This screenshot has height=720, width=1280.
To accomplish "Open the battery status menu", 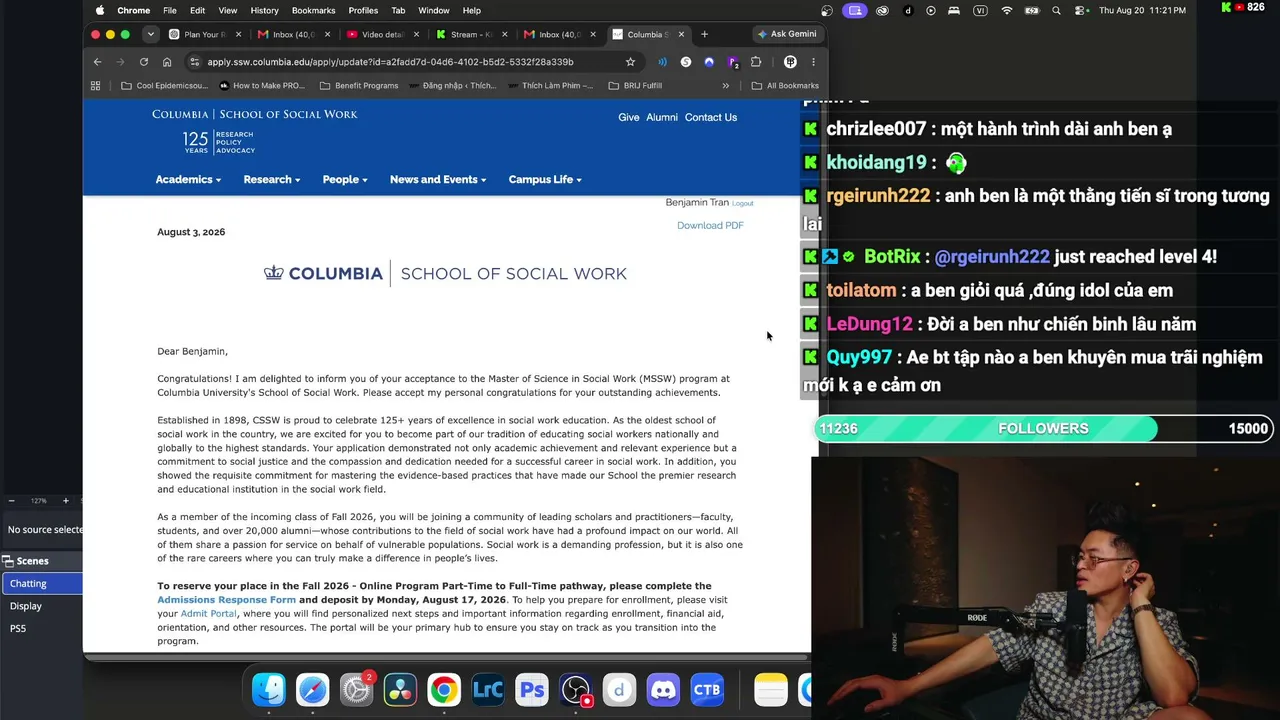I will pyautogui.click(x=1032, y=10).
